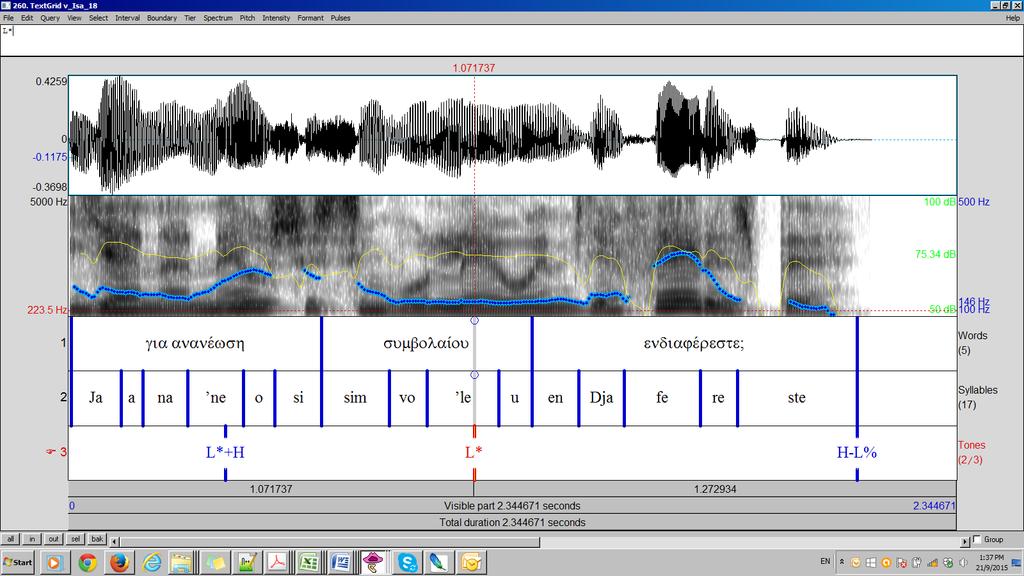The height and width of the screenshot is (576, 1024).
Task: Open the Interval menu
Action: 127,18
